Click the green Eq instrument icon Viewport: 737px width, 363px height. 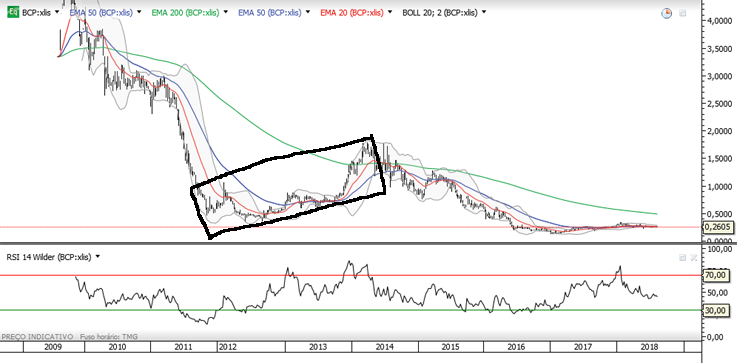click(14, 13)
